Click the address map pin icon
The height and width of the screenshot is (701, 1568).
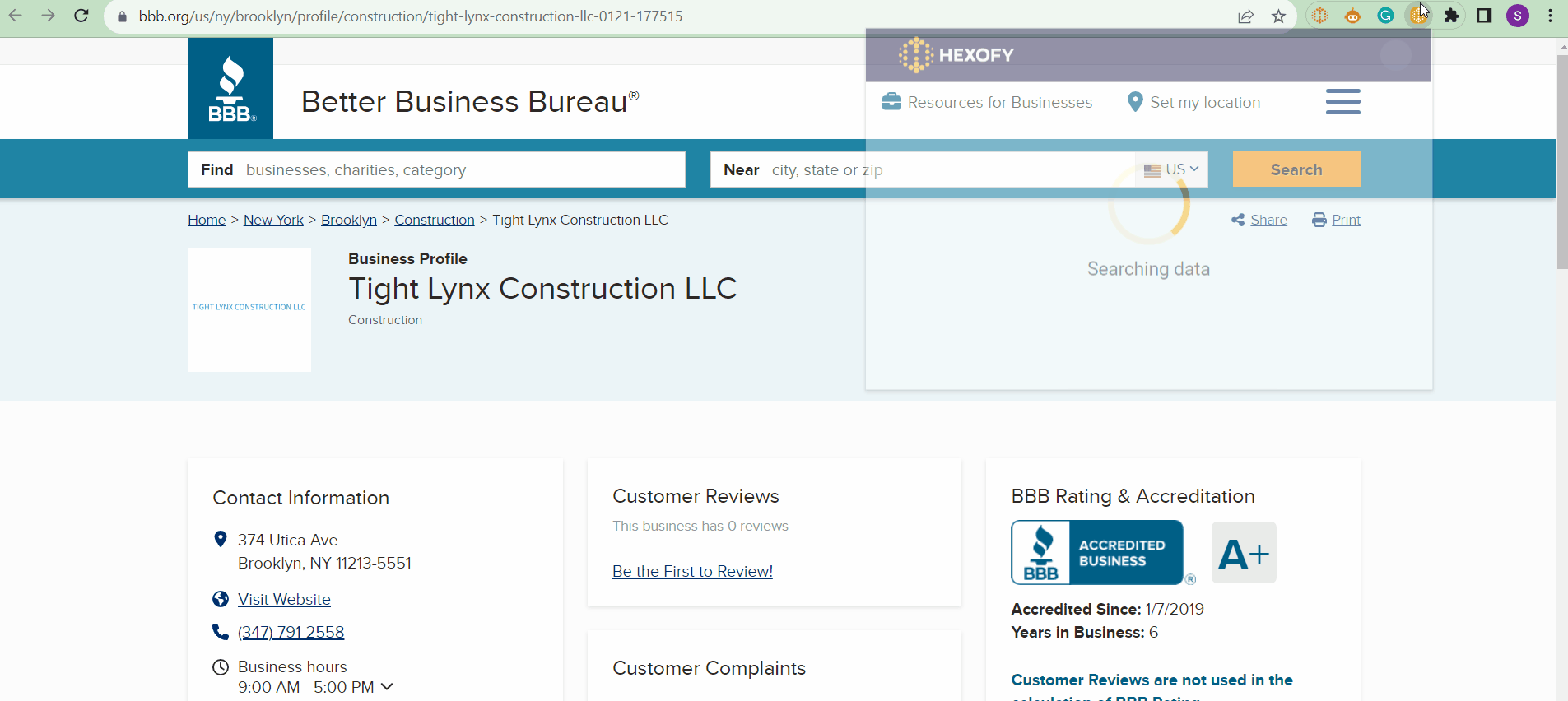tap(220, 539)
